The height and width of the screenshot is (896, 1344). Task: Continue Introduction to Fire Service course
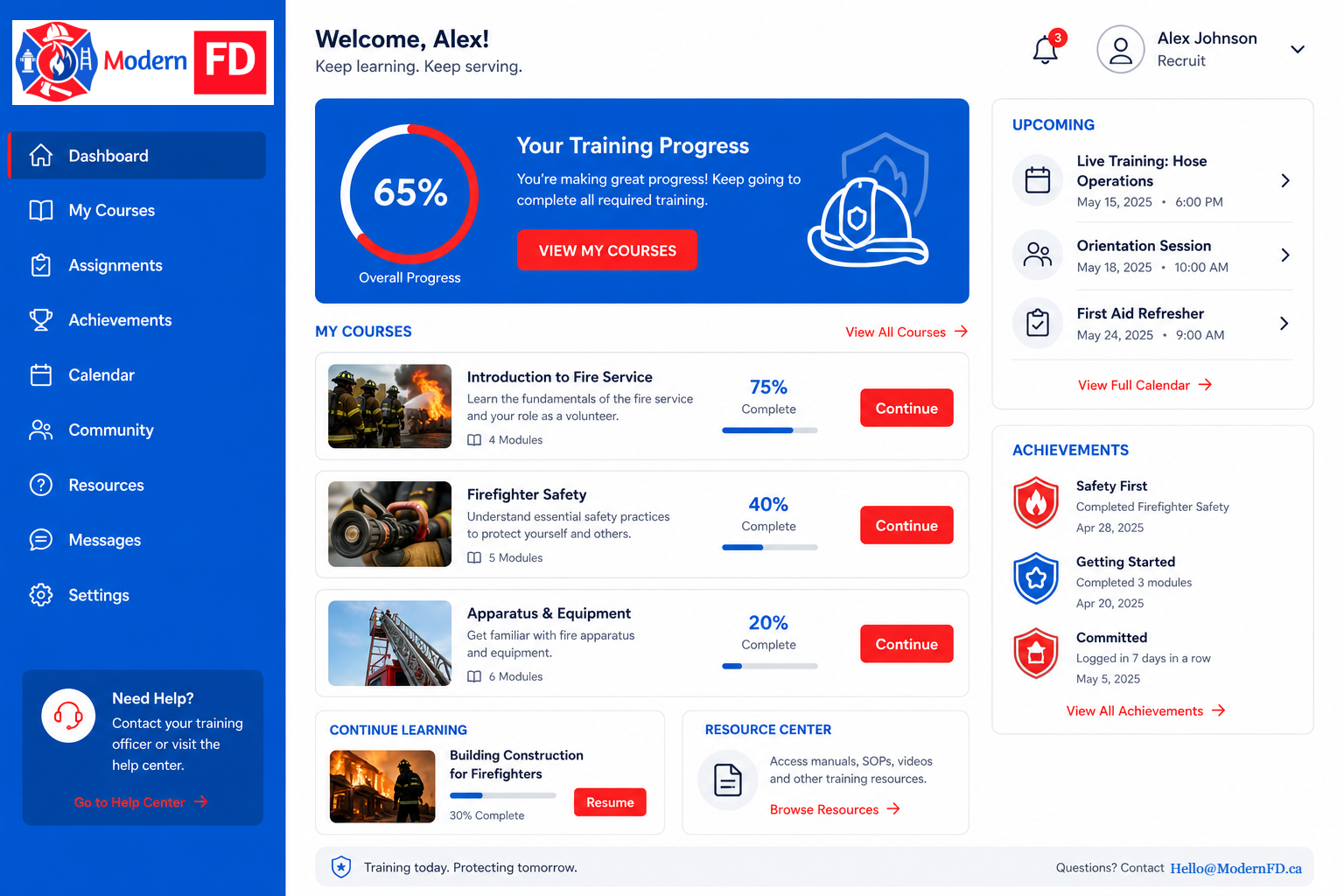tap(906, 408)
